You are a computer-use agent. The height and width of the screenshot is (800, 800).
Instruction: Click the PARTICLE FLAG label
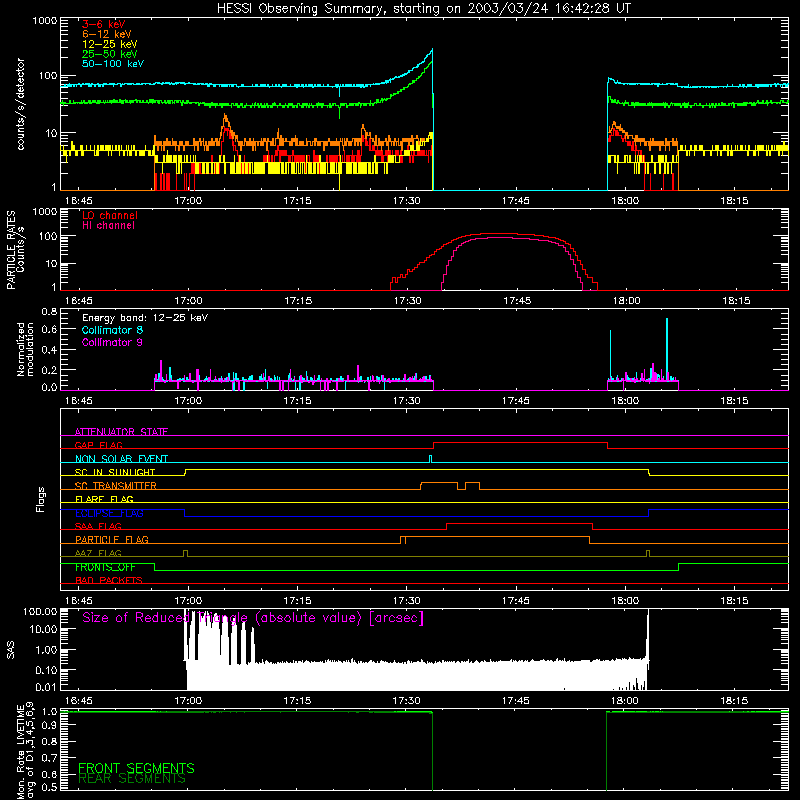pyautogui.click(x=112, y=539)
